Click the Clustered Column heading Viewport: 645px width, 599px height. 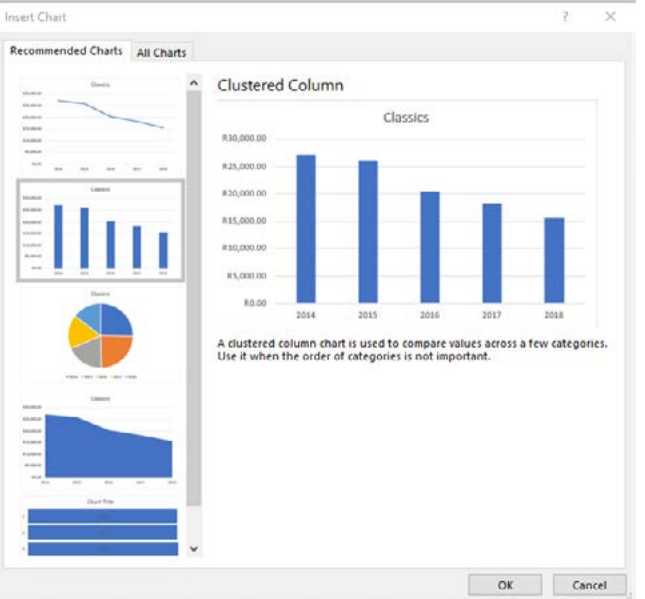(280, 85)
